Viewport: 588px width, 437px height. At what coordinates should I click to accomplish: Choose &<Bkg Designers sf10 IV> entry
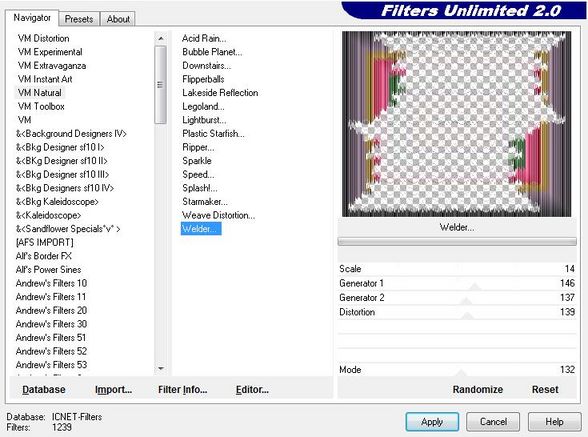[x=65, y=188]
